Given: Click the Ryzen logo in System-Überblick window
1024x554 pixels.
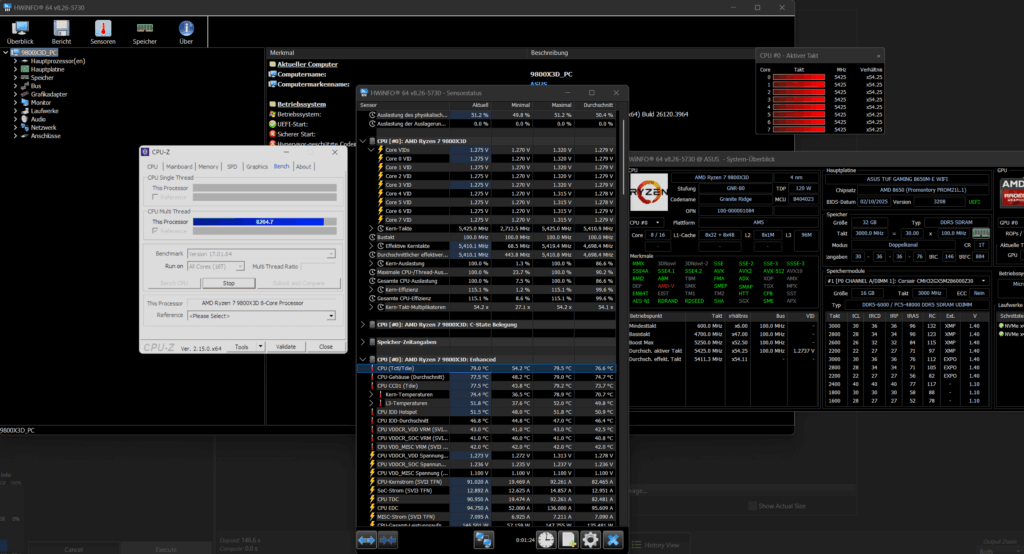Looking at the screenshot, I should 648,192.
